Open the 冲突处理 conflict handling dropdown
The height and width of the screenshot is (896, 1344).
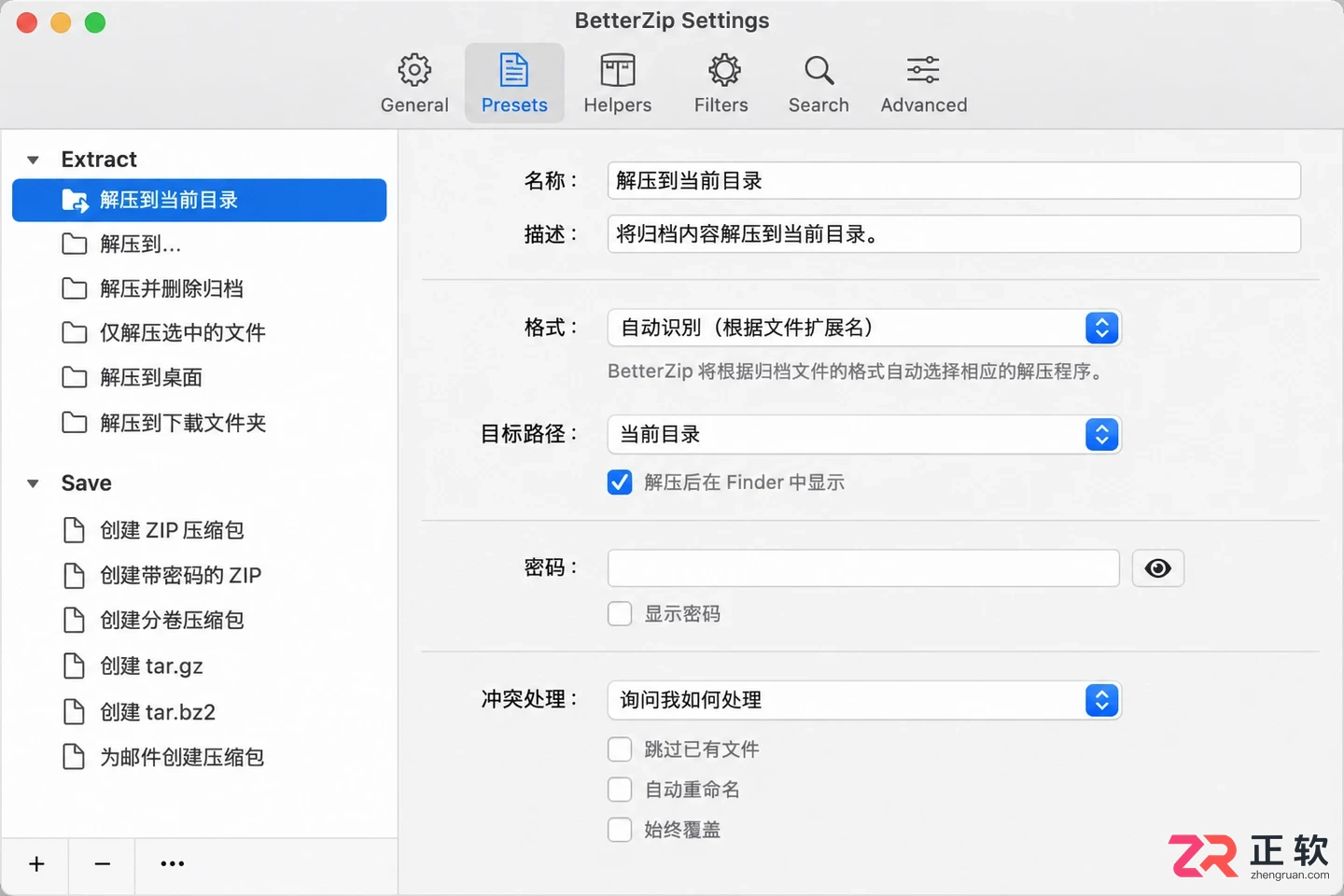coord(864,701)
